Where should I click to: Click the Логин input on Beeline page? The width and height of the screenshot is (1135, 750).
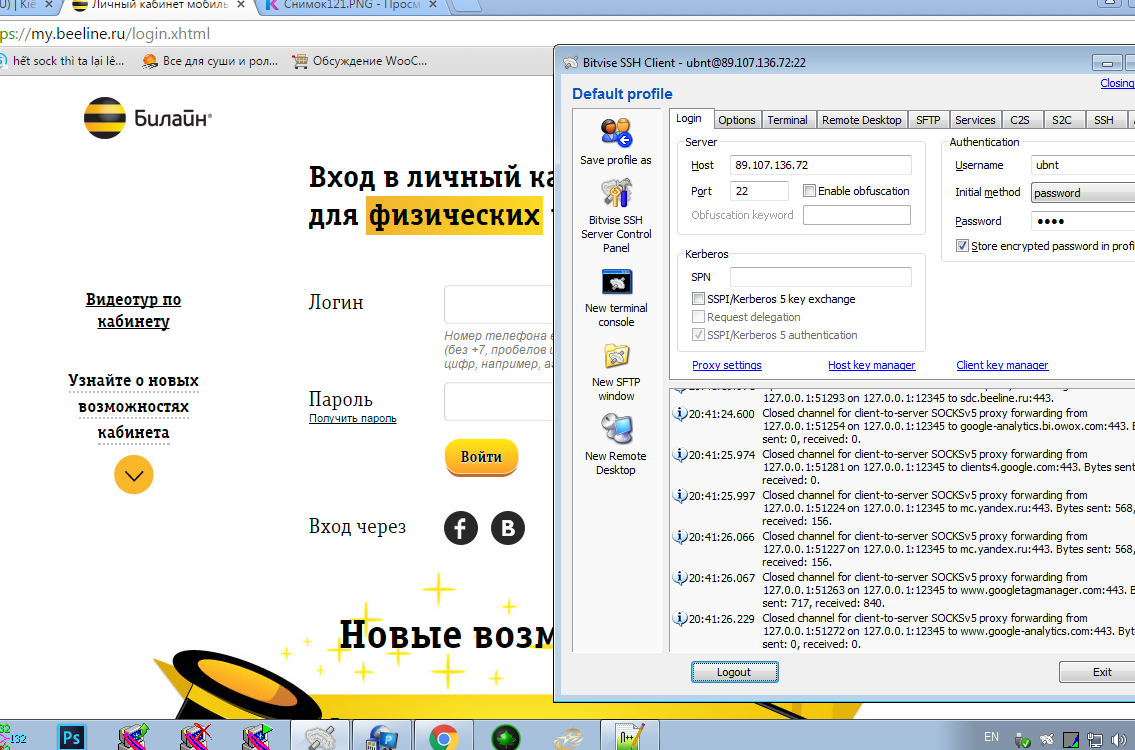499,304
